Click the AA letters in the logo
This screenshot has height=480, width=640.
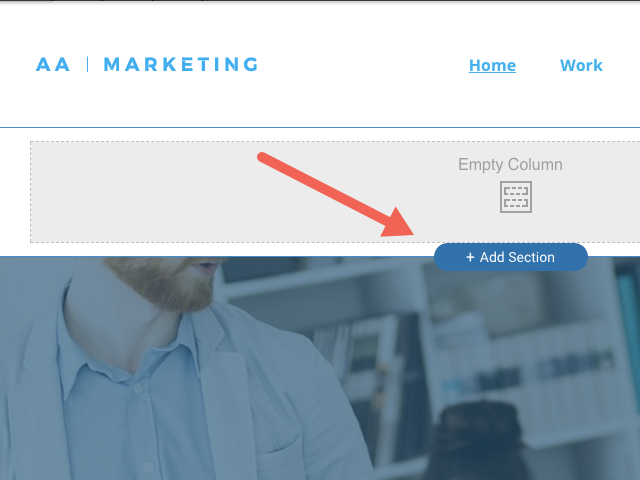point(53,64)
